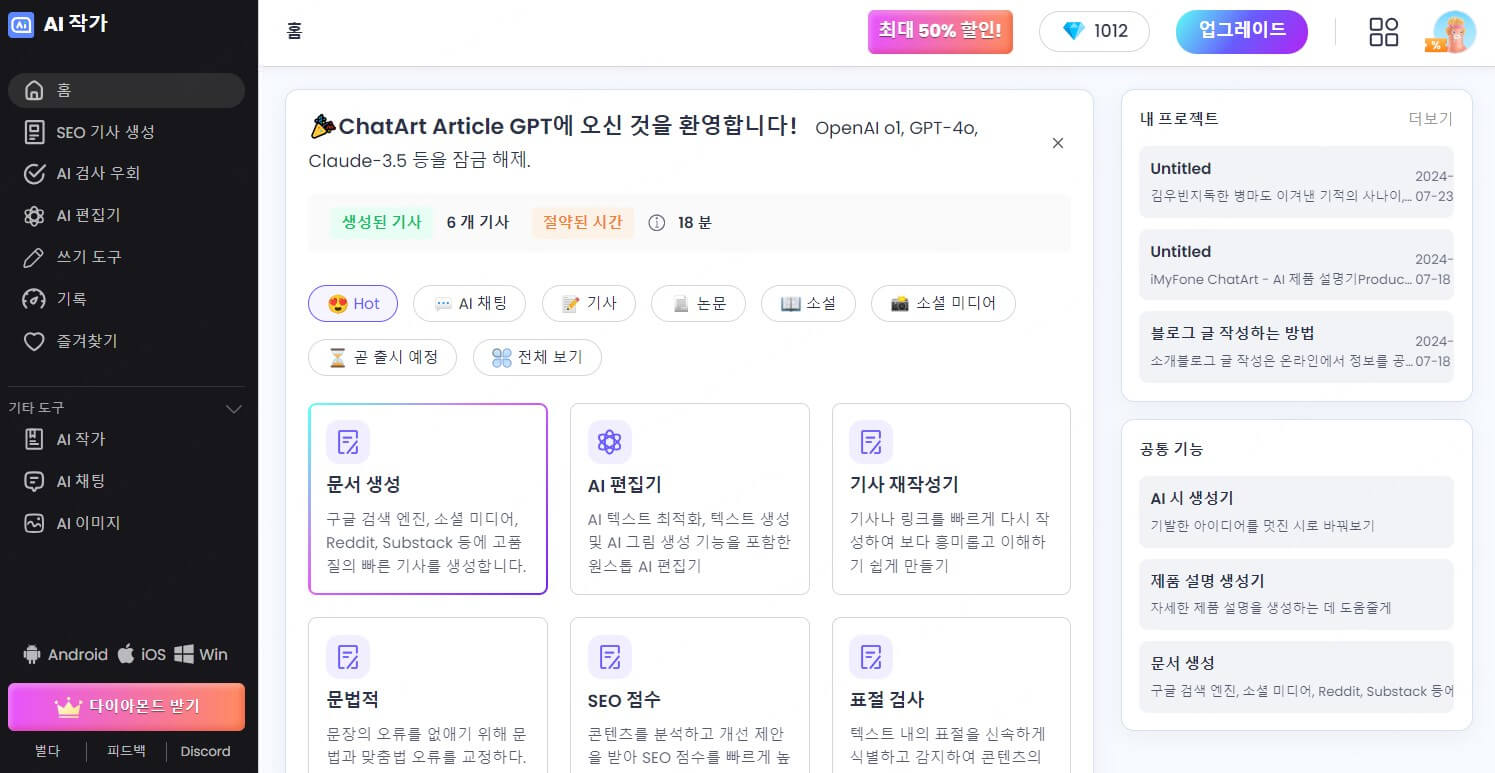Switch to the 기사 category tab
The width and height of the screenshot is (1495, 773).
(x=589, y=303)
